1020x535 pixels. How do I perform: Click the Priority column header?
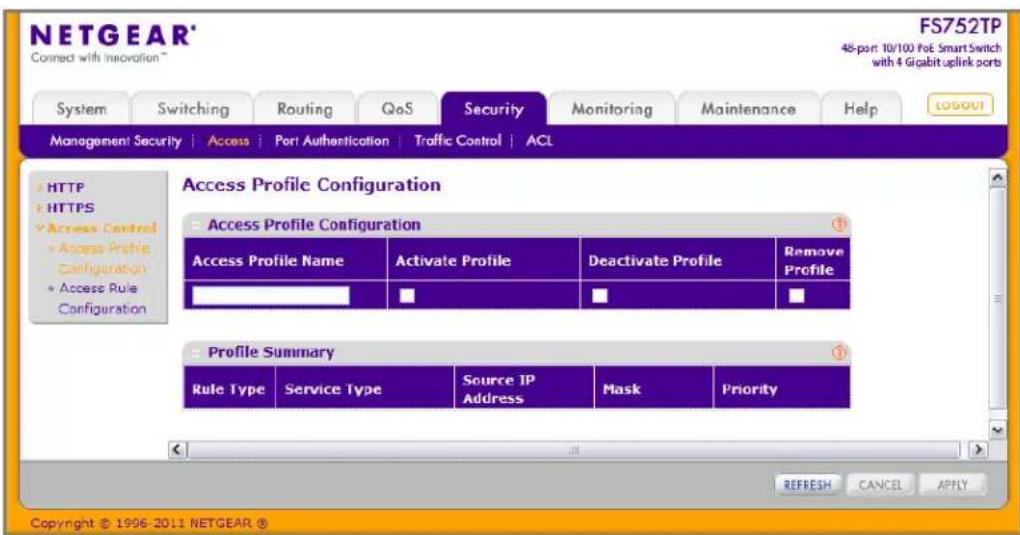pos(781,389)
